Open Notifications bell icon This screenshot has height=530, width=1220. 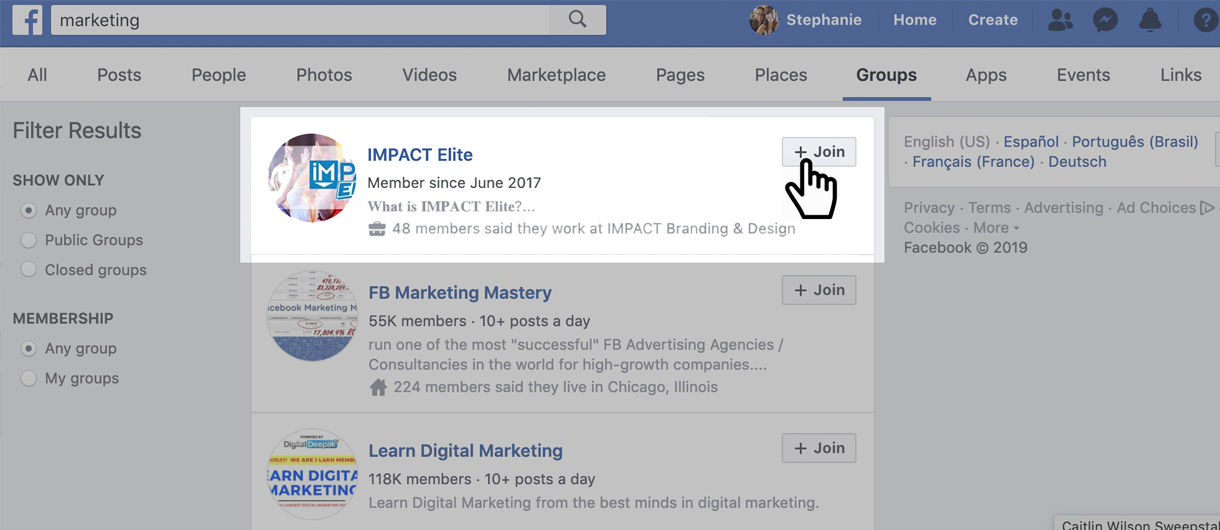(1151, 20)
